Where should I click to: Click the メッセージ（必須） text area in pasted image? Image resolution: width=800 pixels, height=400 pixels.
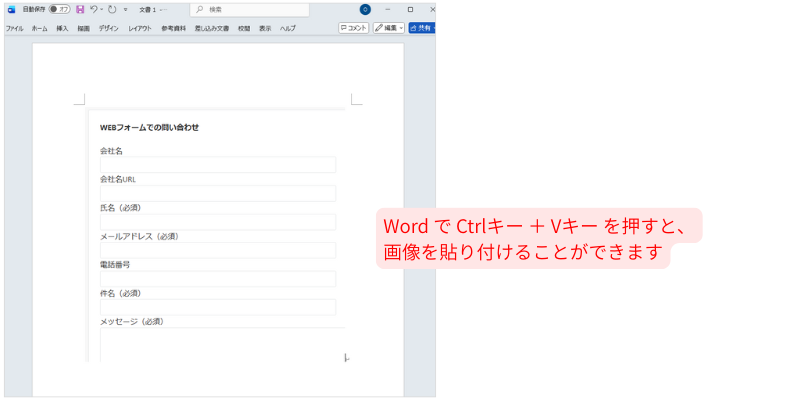[222, 345]
